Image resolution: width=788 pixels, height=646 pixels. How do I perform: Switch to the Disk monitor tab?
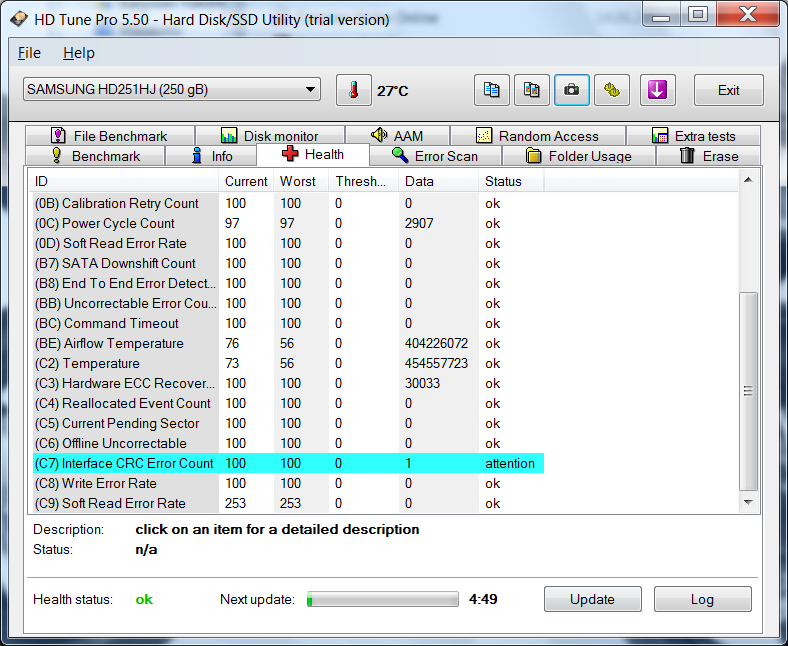point(270,136)
